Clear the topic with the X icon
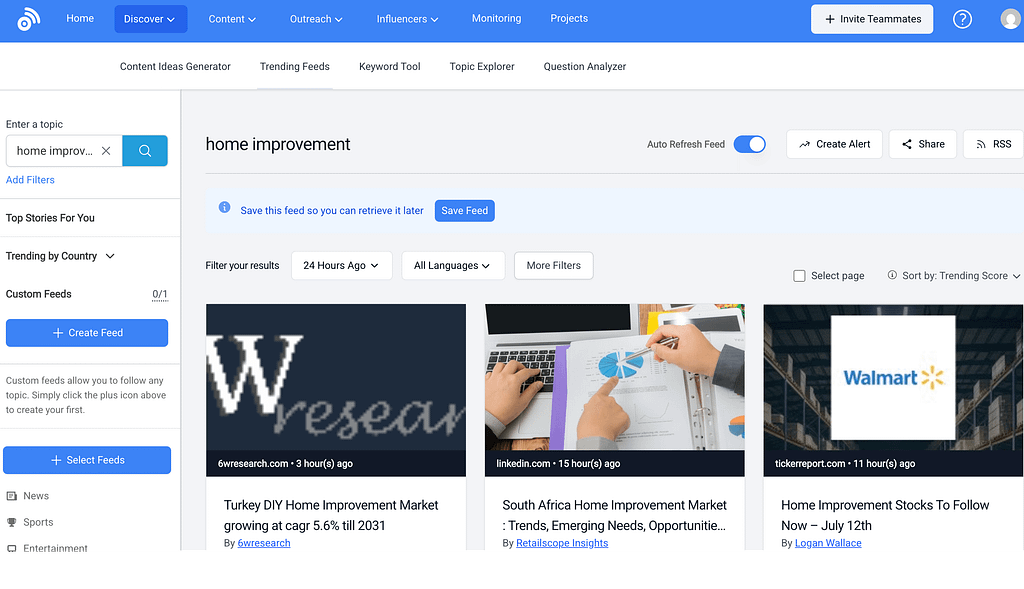 coord(106,151)
